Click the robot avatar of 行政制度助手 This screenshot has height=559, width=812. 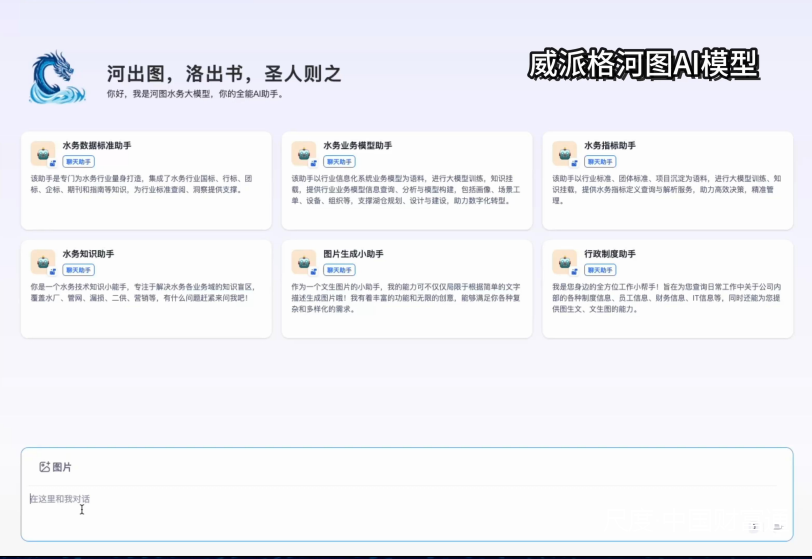(565, 261)
